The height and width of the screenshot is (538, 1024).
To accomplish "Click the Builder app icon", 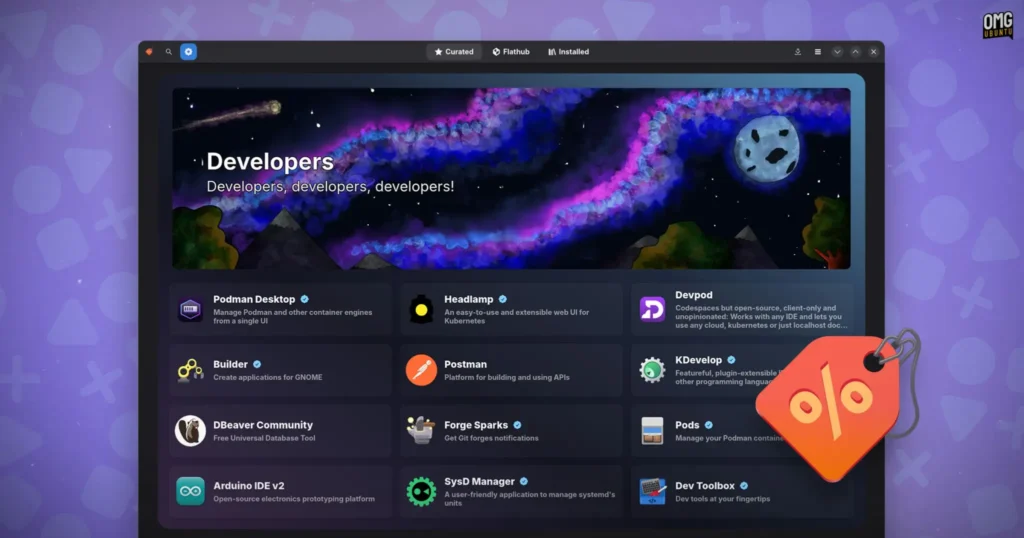I will pyautogui.click(x=190, y=370).
